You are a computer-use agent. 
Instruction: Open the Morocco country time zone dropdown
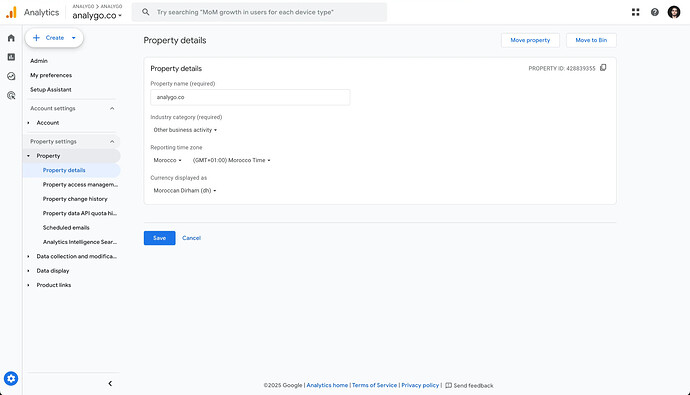(167, 160)
